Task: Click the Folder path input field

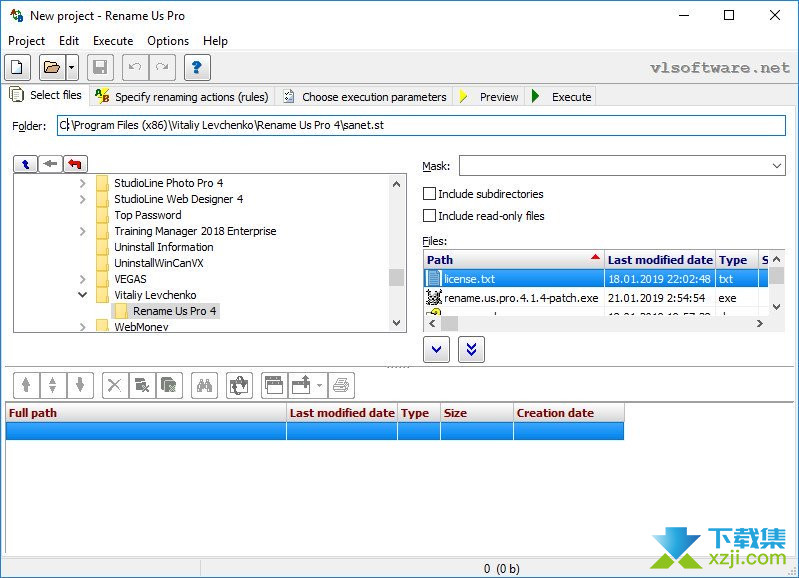Action: [x=421, y=125]
